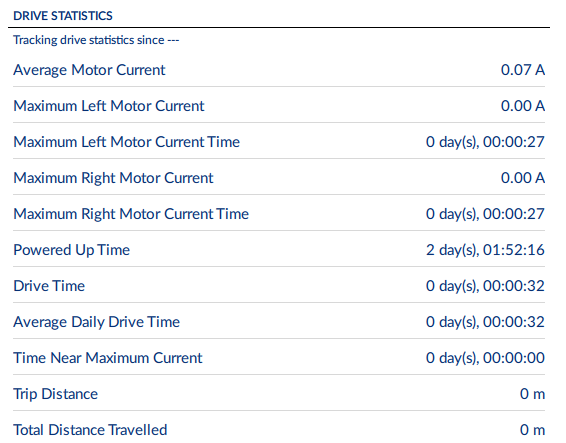
Task: Click the Time Near Maximum Current label
Action: coord(108,358)
